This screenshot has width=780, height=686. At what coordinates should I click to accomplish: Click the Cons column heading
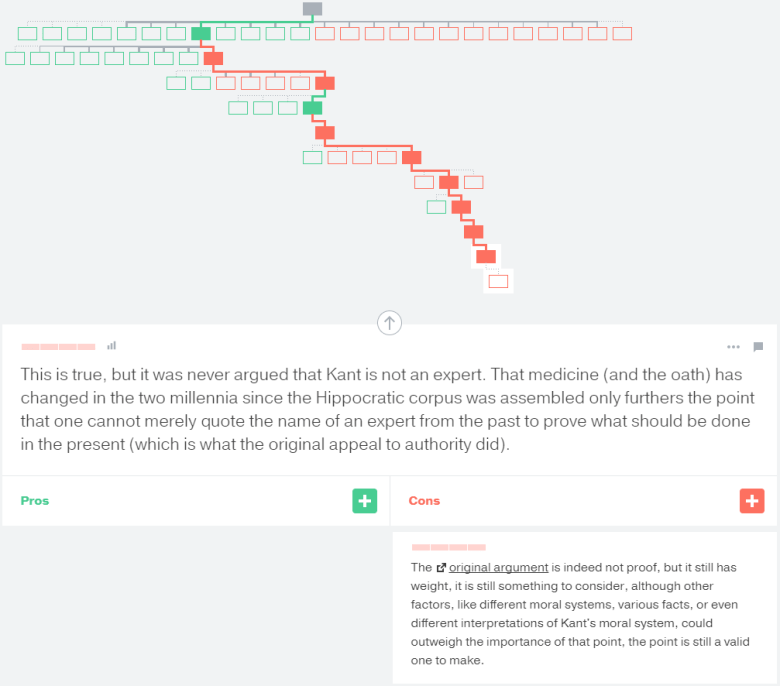[424, 501]
